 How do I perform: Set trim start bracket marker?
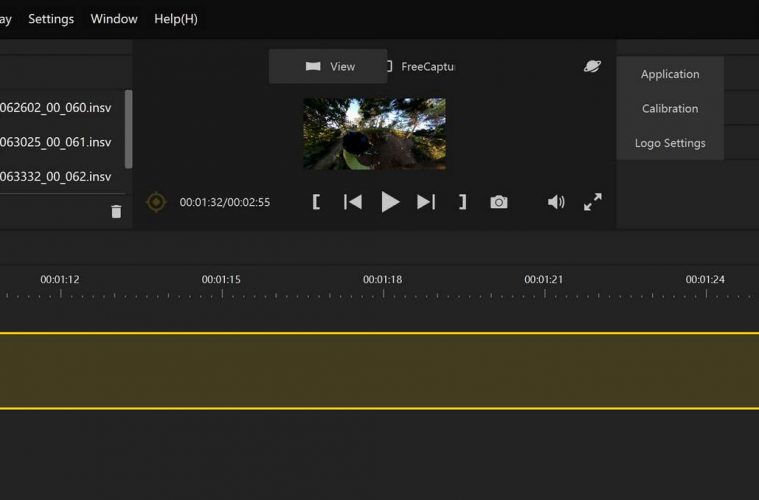pyautogui.click(x=316, y=202)
